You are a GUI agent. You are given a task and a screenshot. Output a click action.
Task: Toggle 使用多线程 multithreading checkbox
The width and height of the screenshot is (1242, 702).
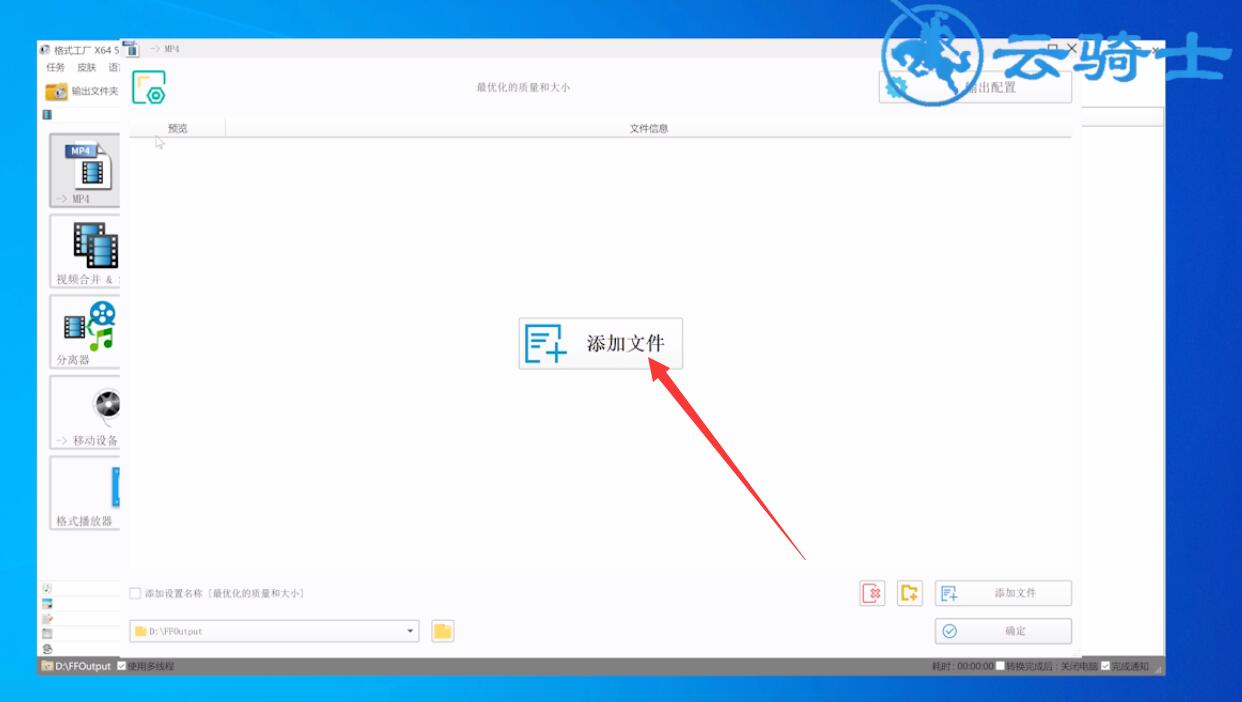click(122, 666)
